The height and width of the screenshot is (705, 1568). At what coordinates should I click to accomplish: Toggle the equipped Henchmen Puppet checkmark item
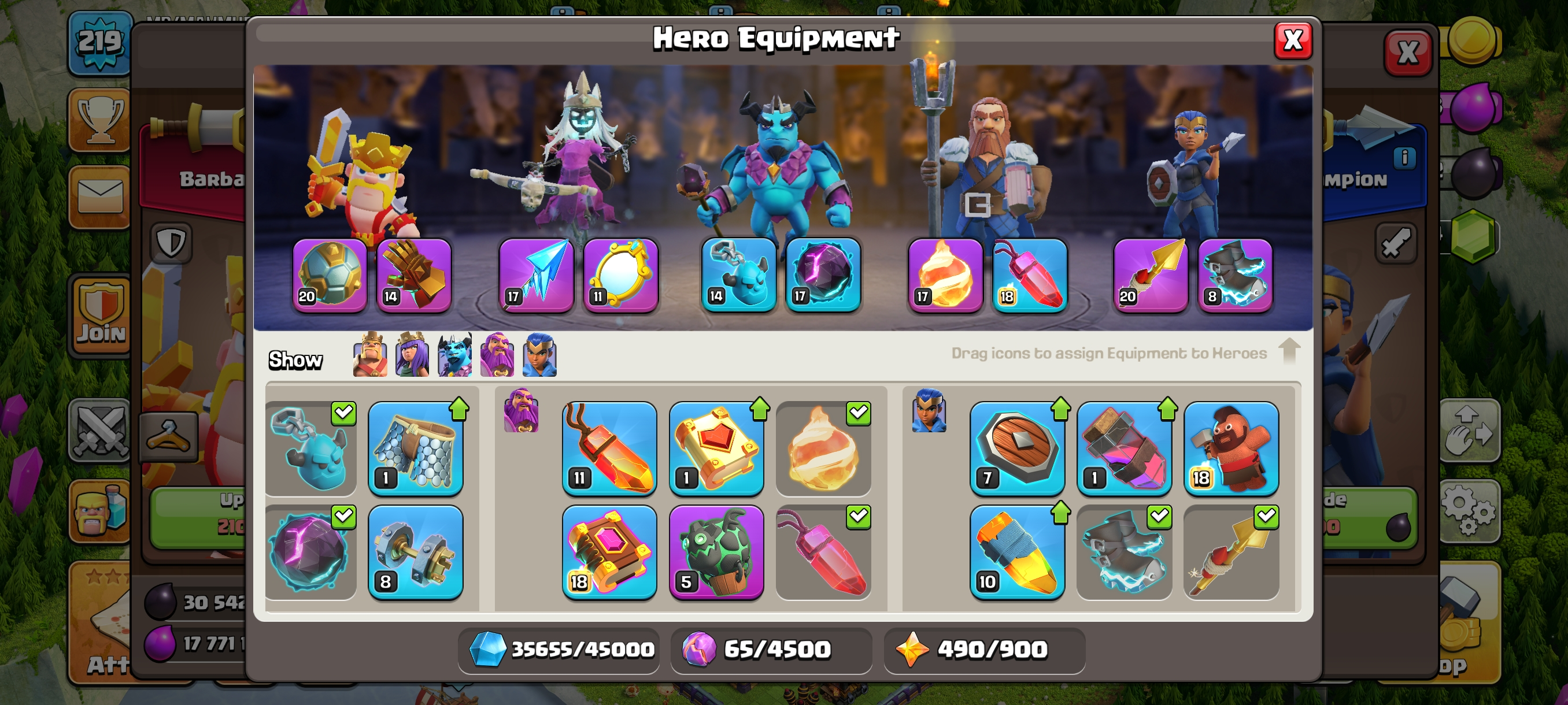tap(310, 448)
